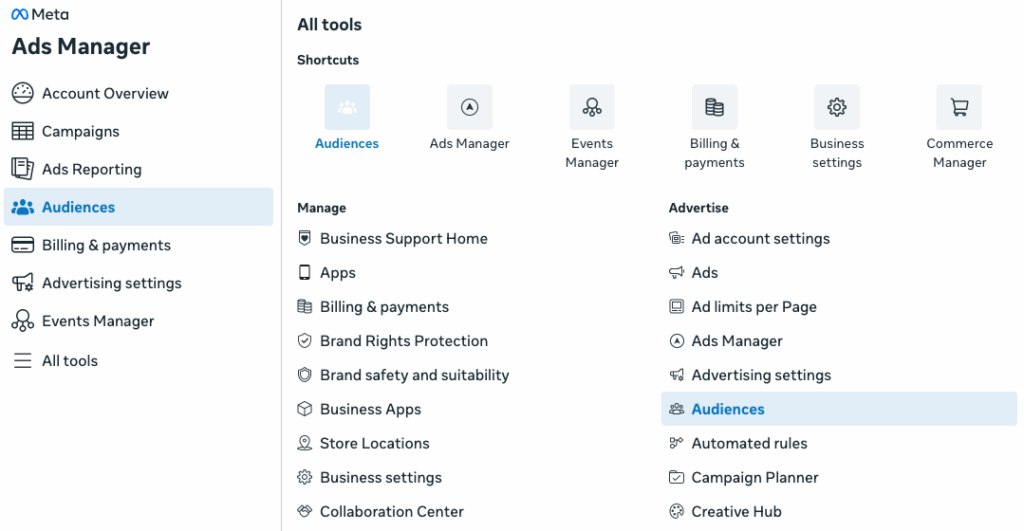Click the All tools hamburger icon

pyautogui.click(x=22, y=361)
